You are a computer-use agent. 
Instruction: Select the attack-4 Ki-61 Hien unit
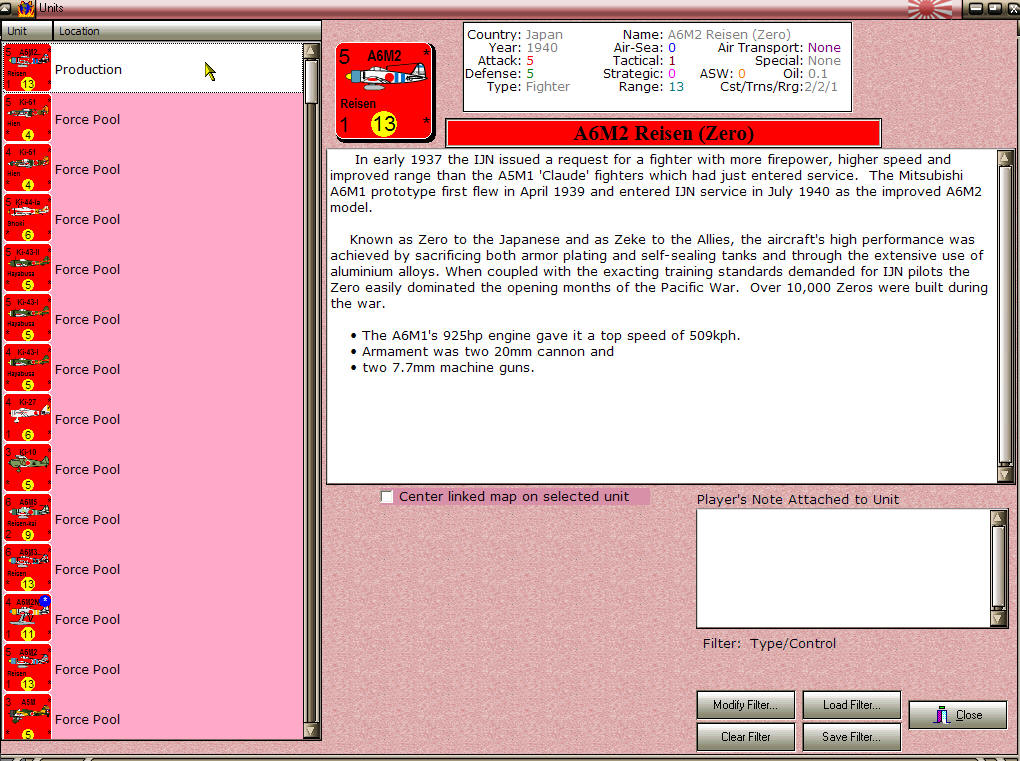(x=27, y=168)
